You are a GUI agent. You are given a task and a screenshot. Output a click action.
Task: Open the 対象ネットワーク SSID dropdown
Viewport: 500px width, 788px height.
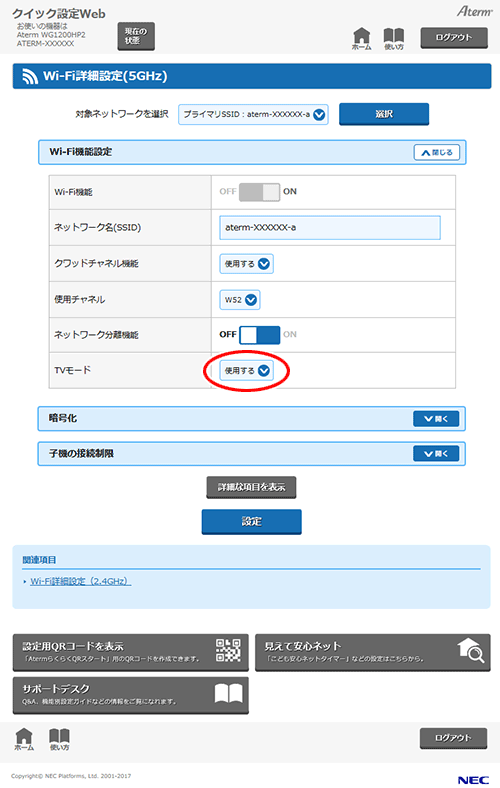click(253, 115)
